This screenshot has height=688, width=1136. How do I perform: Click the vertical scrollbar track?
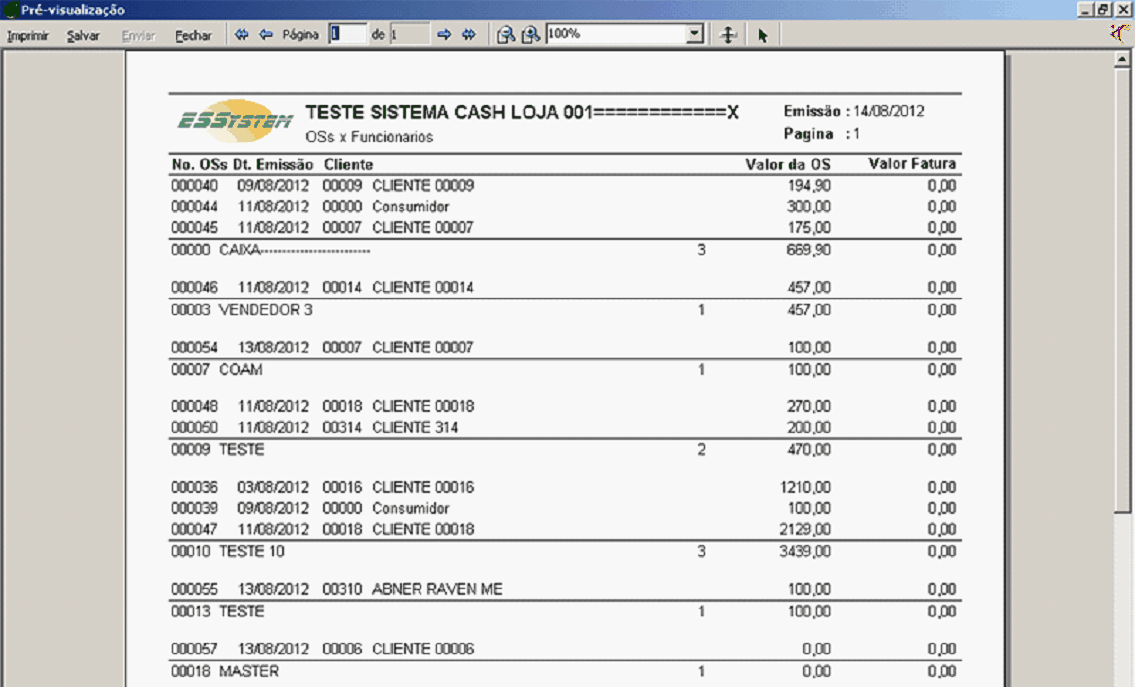(1122, 600)
